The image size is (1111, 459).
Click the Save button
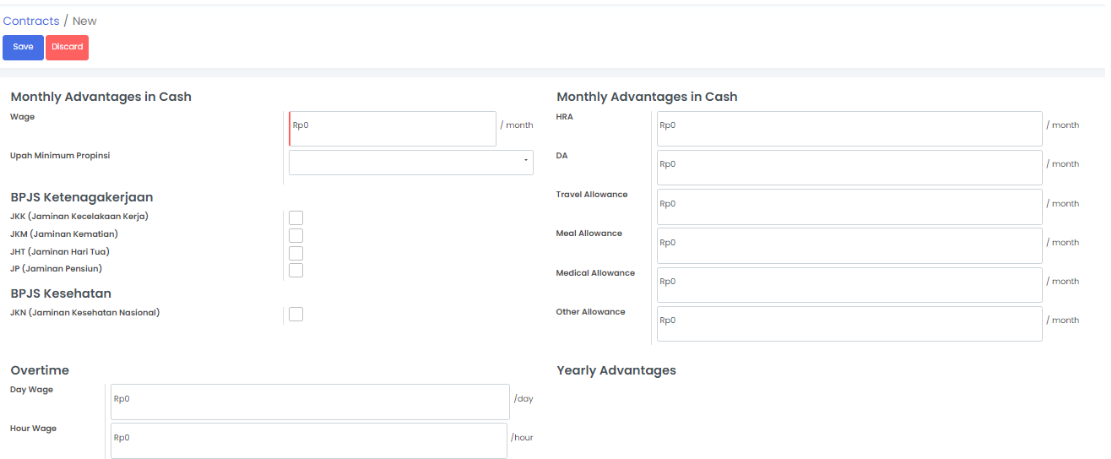pyautogui.click(x=23, y=47)
